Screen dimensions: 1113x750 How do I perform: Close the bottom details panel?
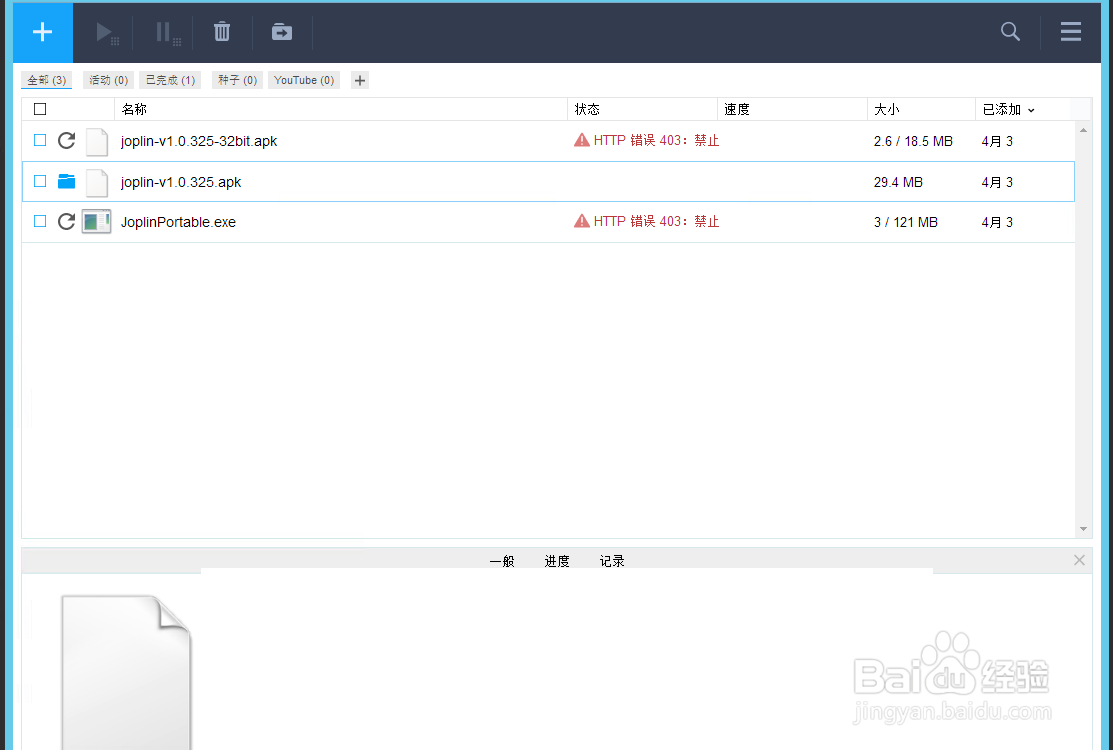(x=1079, y=560)
